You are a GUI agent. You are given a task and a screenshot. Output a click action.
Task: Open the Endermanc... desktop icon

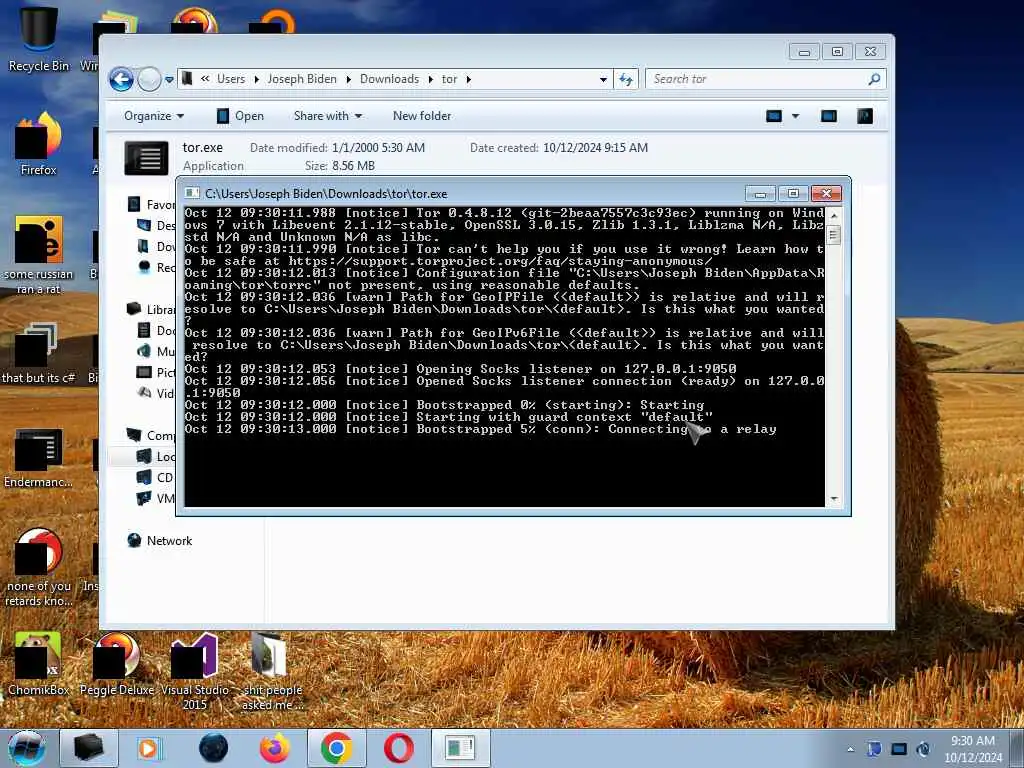(x=39, y=458)
